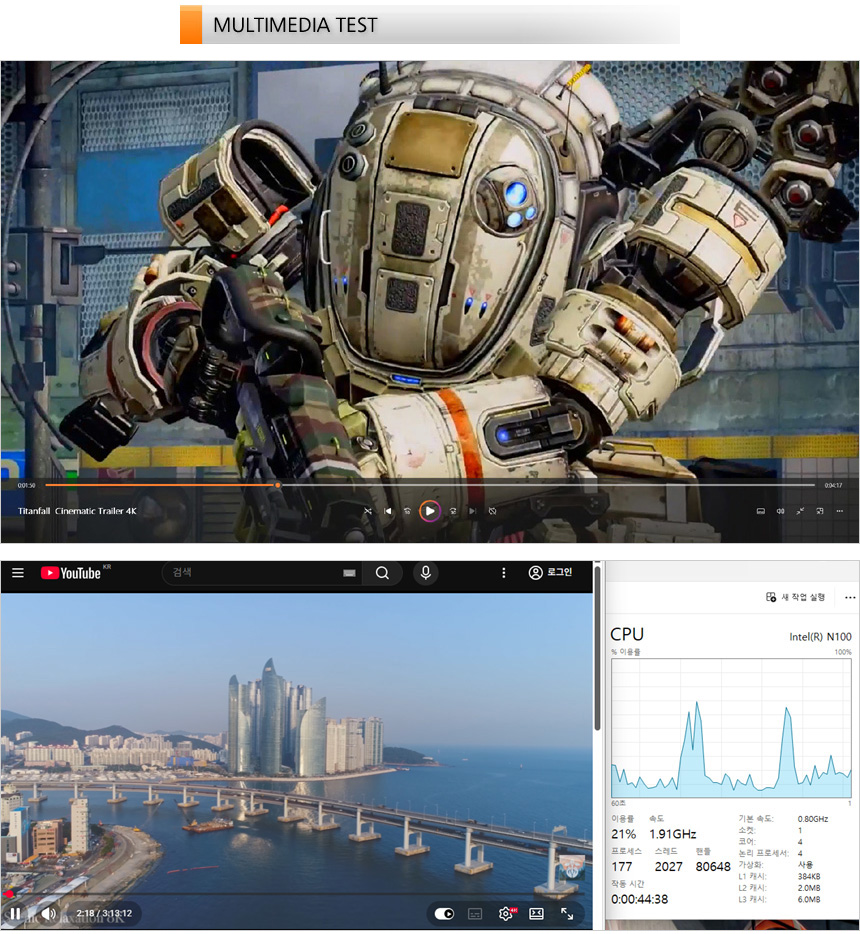Viewport: 860px width, 934px height.
Task: Start voice search with the microphone icon
Action: pyautogui.click(x=426, y=573)
